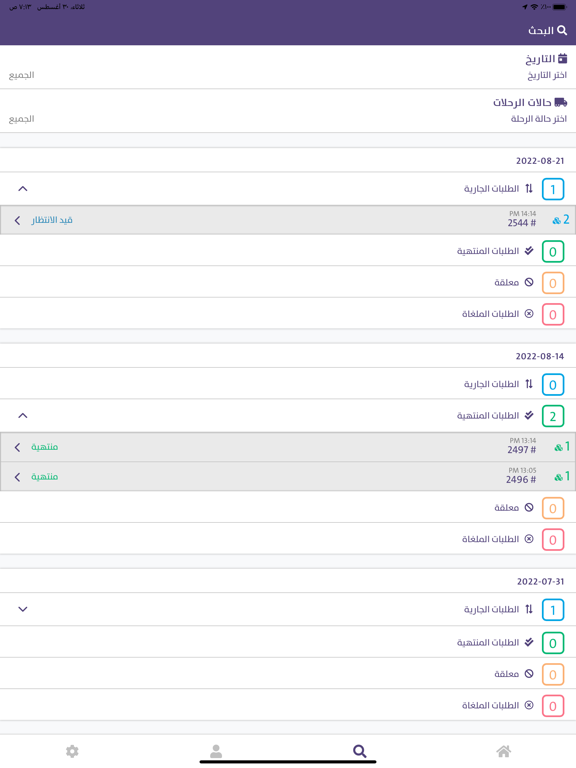This screenshot has width=576, height=768.
Task: Click green count badge 2 under 2022-08-14
Action: 552,416
